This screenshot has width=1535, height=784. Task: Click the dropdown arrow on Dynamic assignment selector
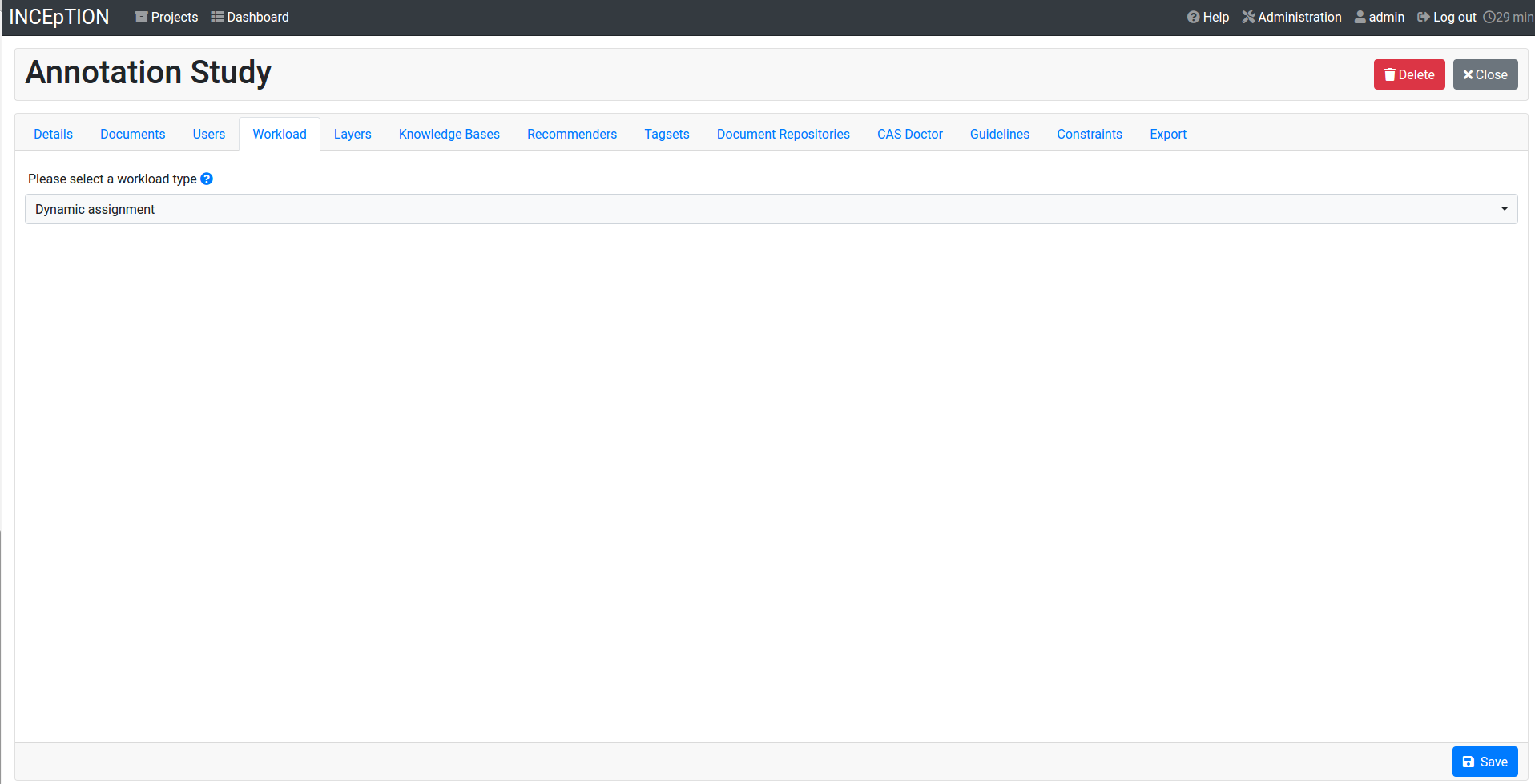[x=1504, y=209]
